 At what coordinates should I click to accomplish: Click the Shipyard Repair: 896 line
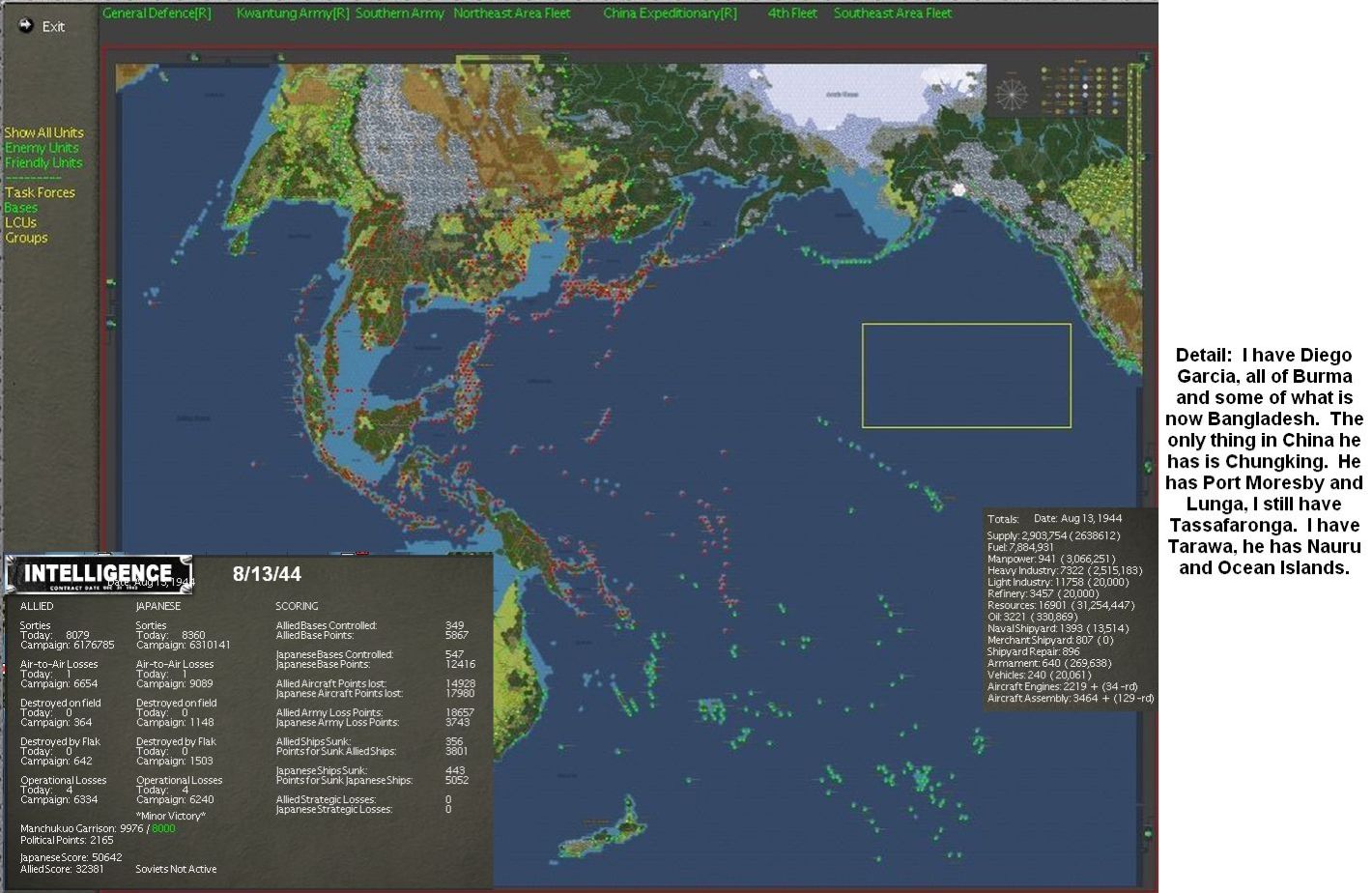(x=1033, y=651)
